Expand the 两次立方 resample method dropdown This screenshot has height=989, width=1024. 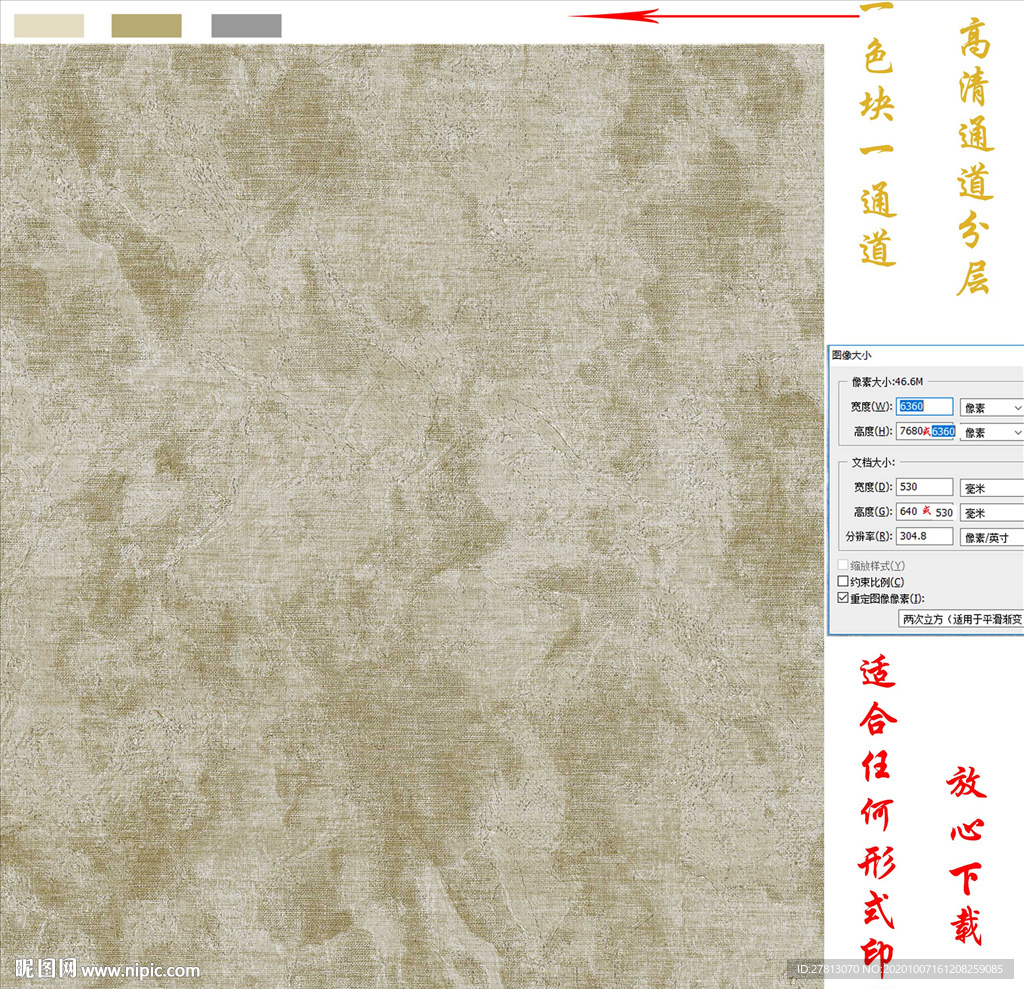(x=960, y=619)
